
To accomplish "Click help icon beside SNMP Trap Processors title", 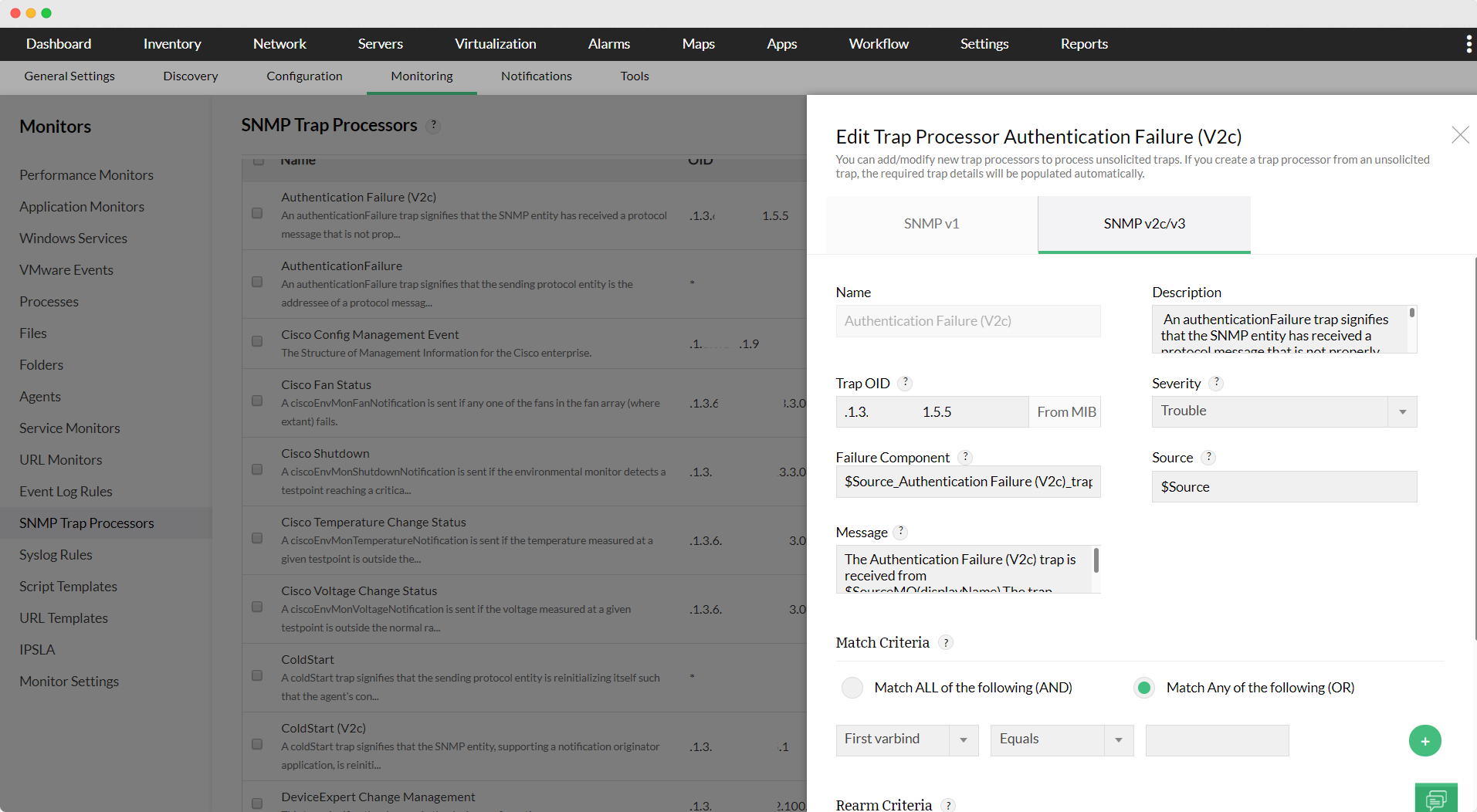I will tap(433, 125).
